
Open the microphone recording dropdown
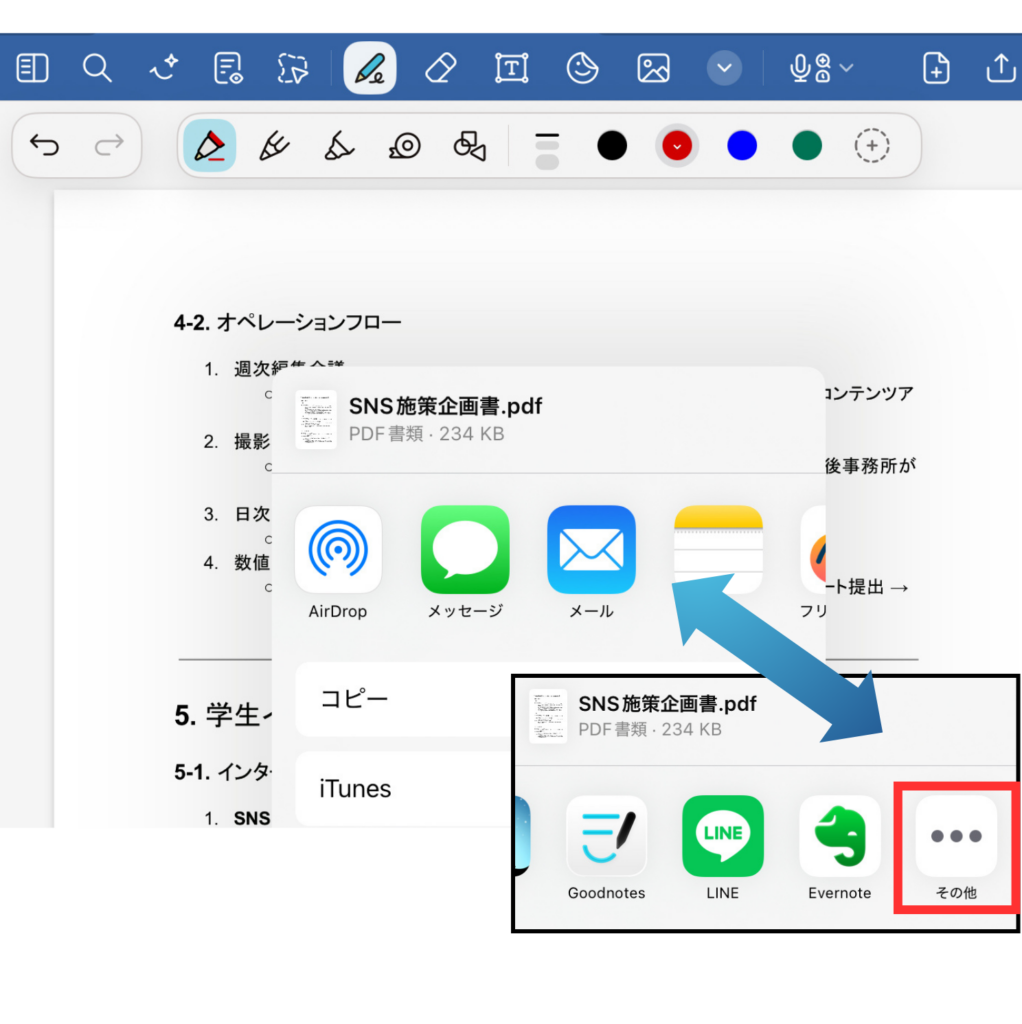(821, 68)
